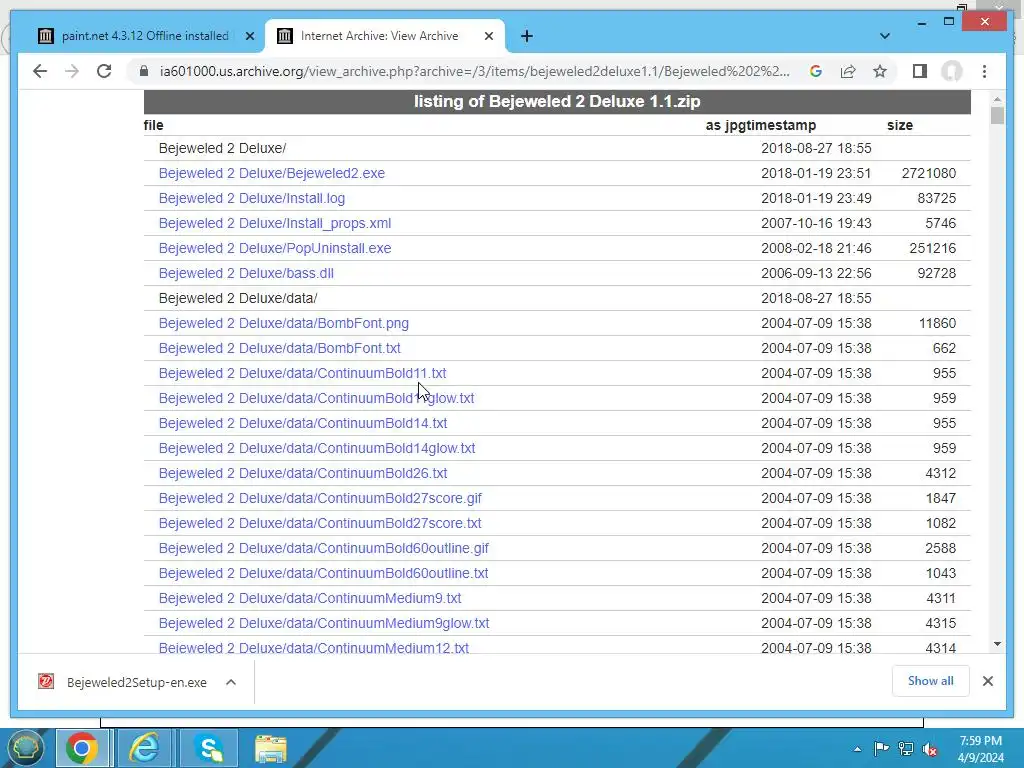The height and width of the screenshot is (768, 1024).
Task: Click the page scrollbar up arrow
Action: (x=997, y=100)
